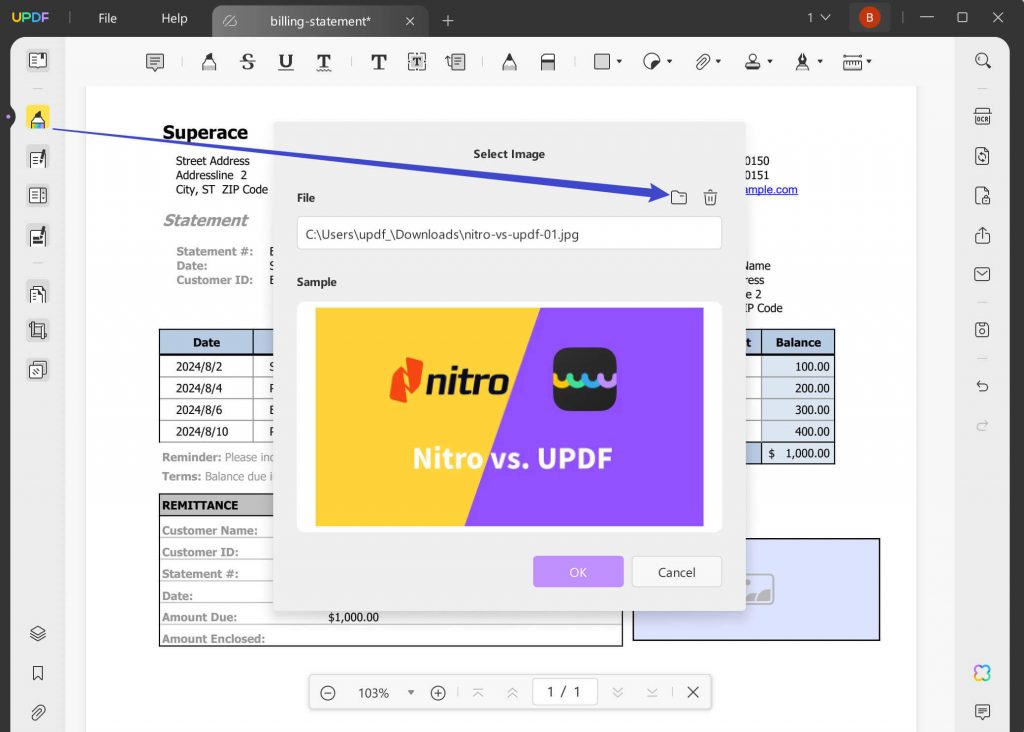Open the OCR panel on the right

coord(981,116)
